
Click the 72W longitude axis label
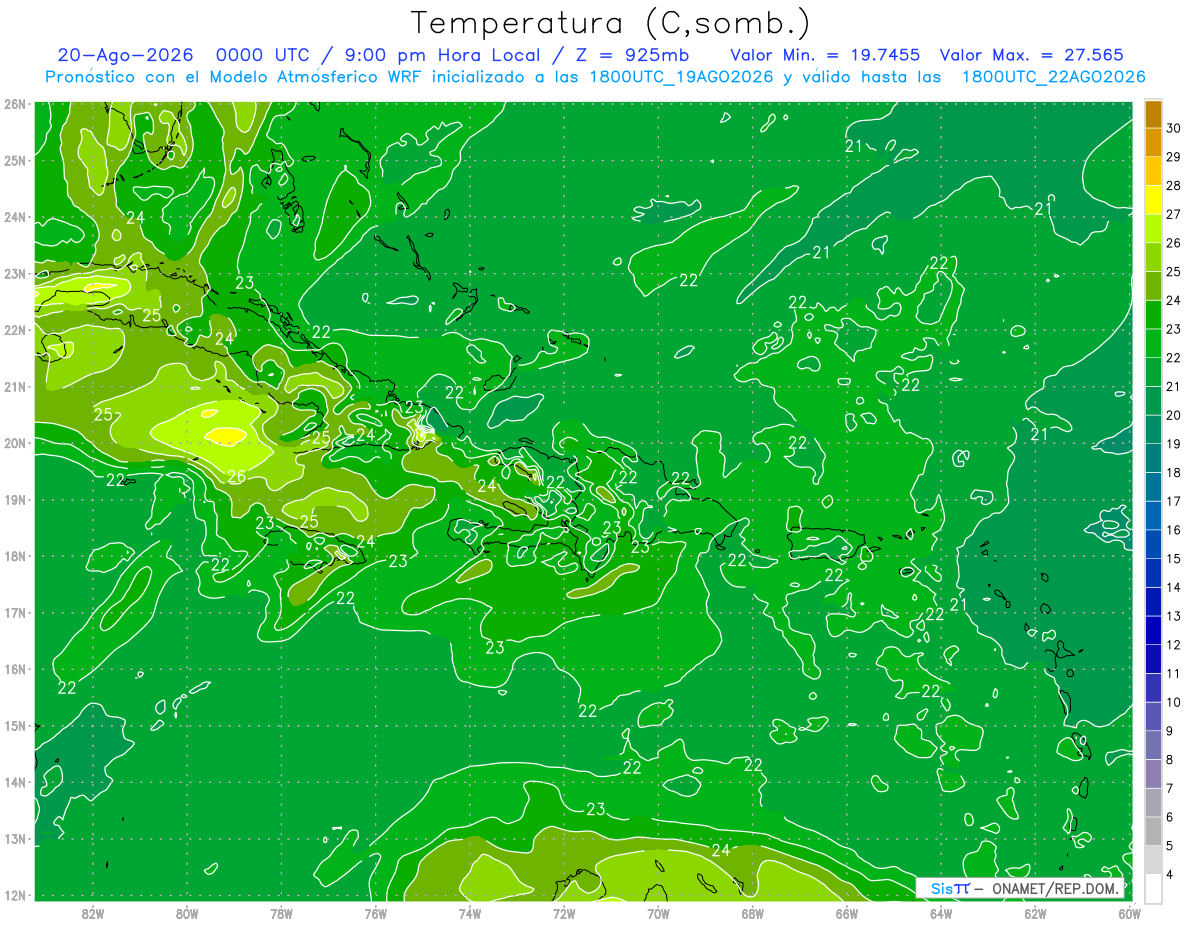click(564, 912)
